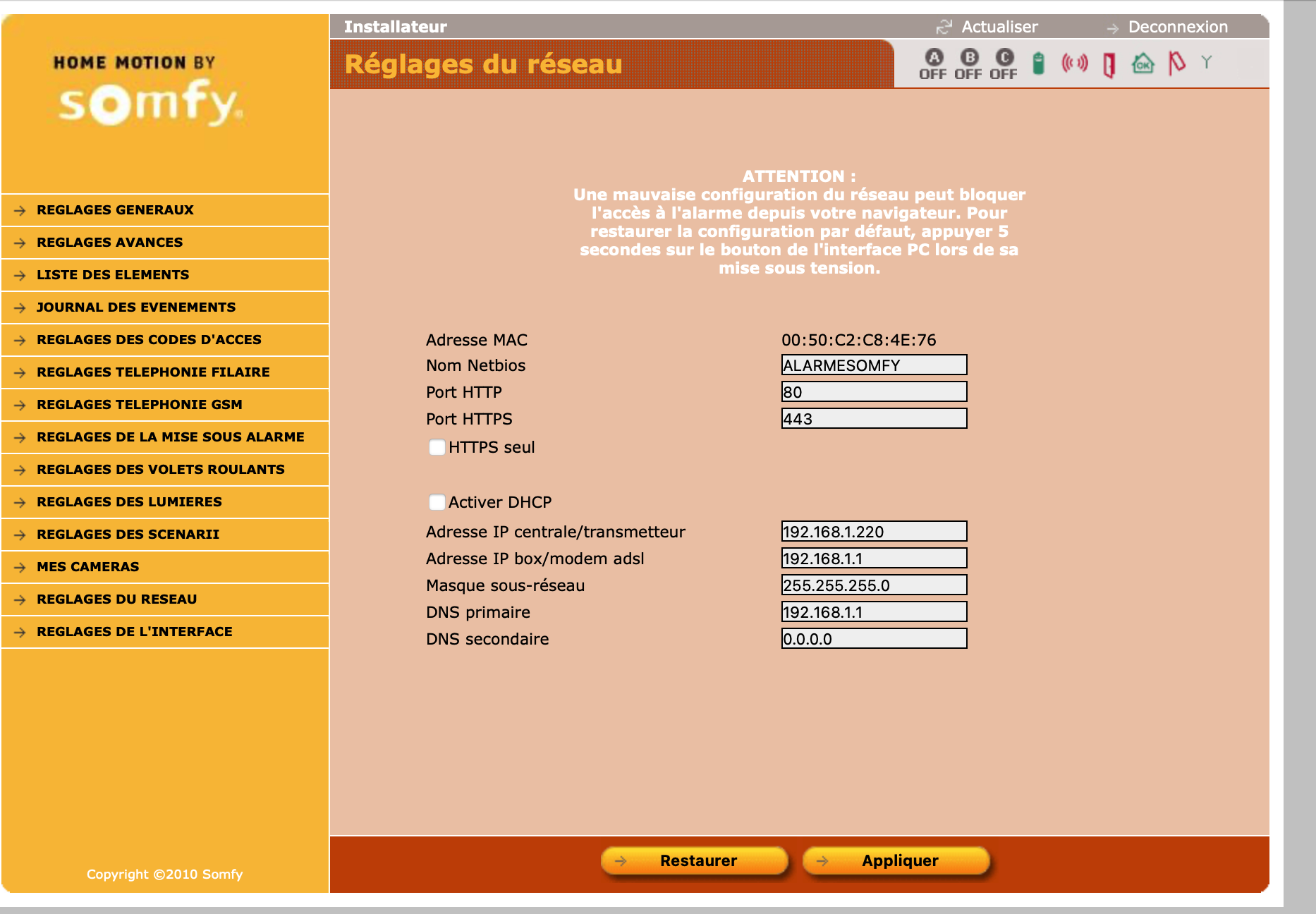1316x914 pixels.
Task: Click Deconnexion to log out
Action: [x=1178, y=27]
